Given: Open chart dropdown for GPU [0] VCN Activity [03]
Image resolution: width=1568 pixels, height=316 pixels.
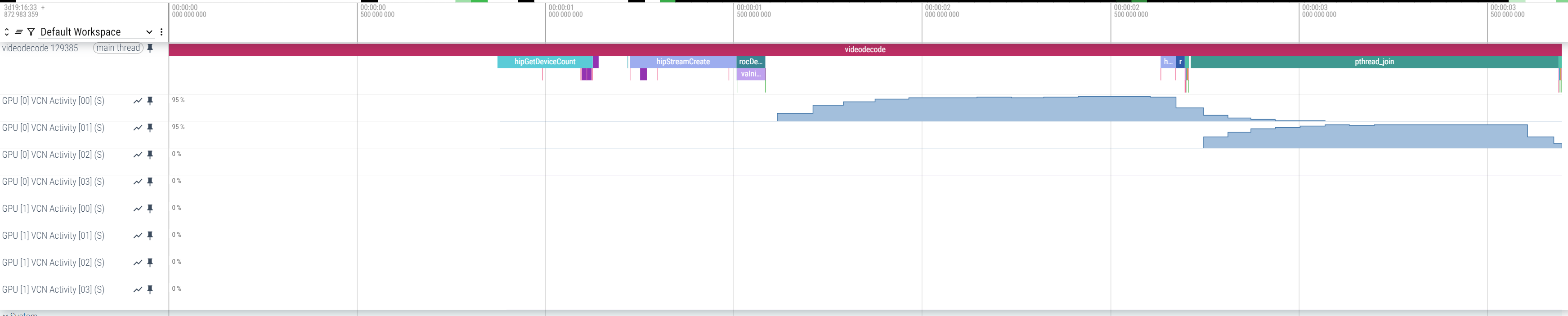Looking at the screenshot, I should [138, 182].
